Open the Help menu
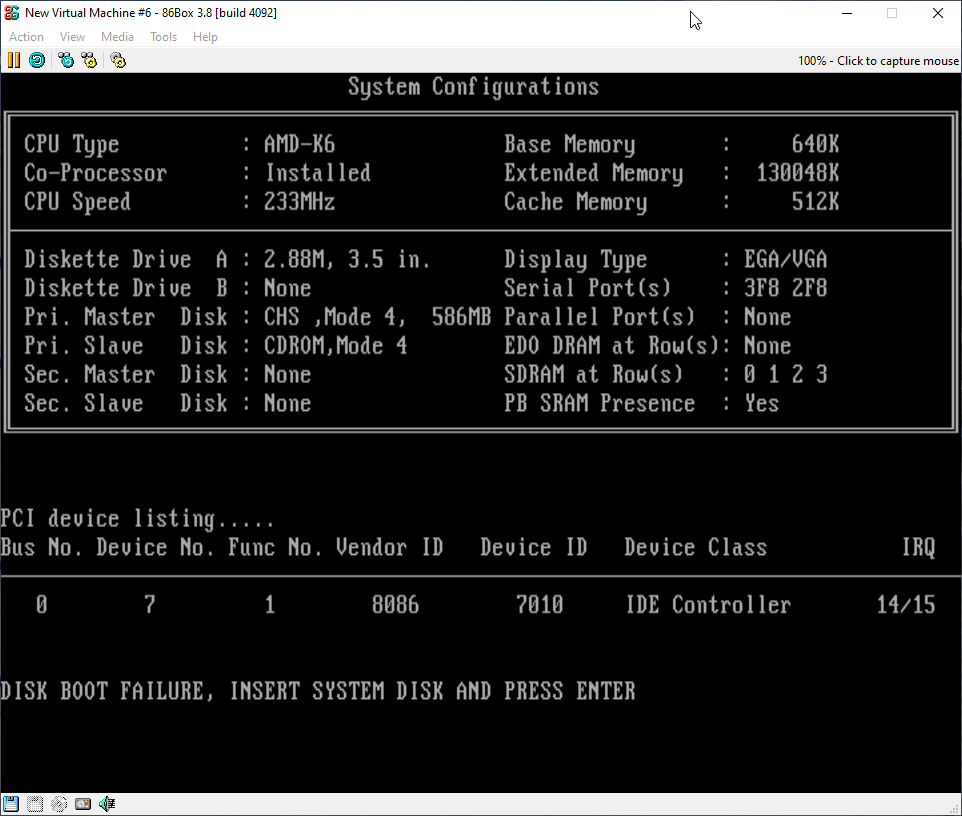The image size is (962, 816). click(x=205, y=37)
